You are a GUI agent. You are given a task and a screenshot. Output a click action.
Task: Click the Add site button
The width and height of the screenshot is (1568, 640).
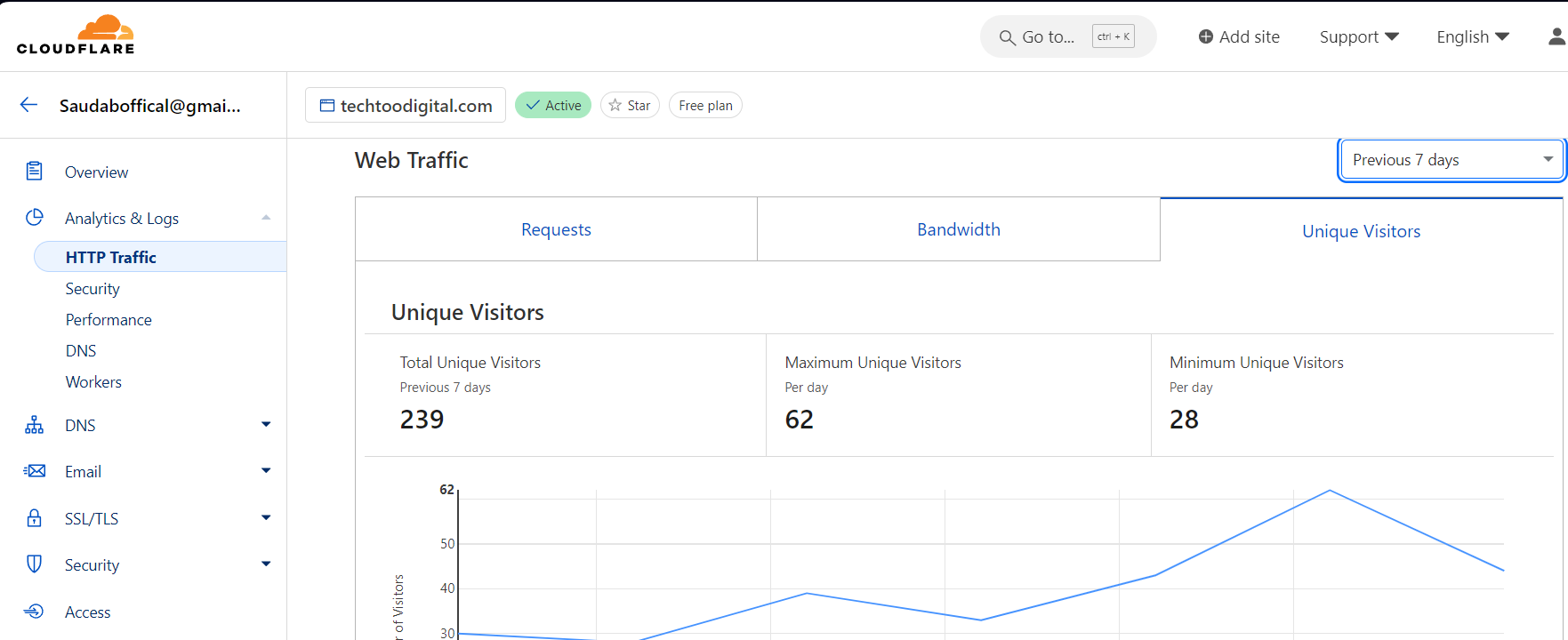click(1239, 36)
